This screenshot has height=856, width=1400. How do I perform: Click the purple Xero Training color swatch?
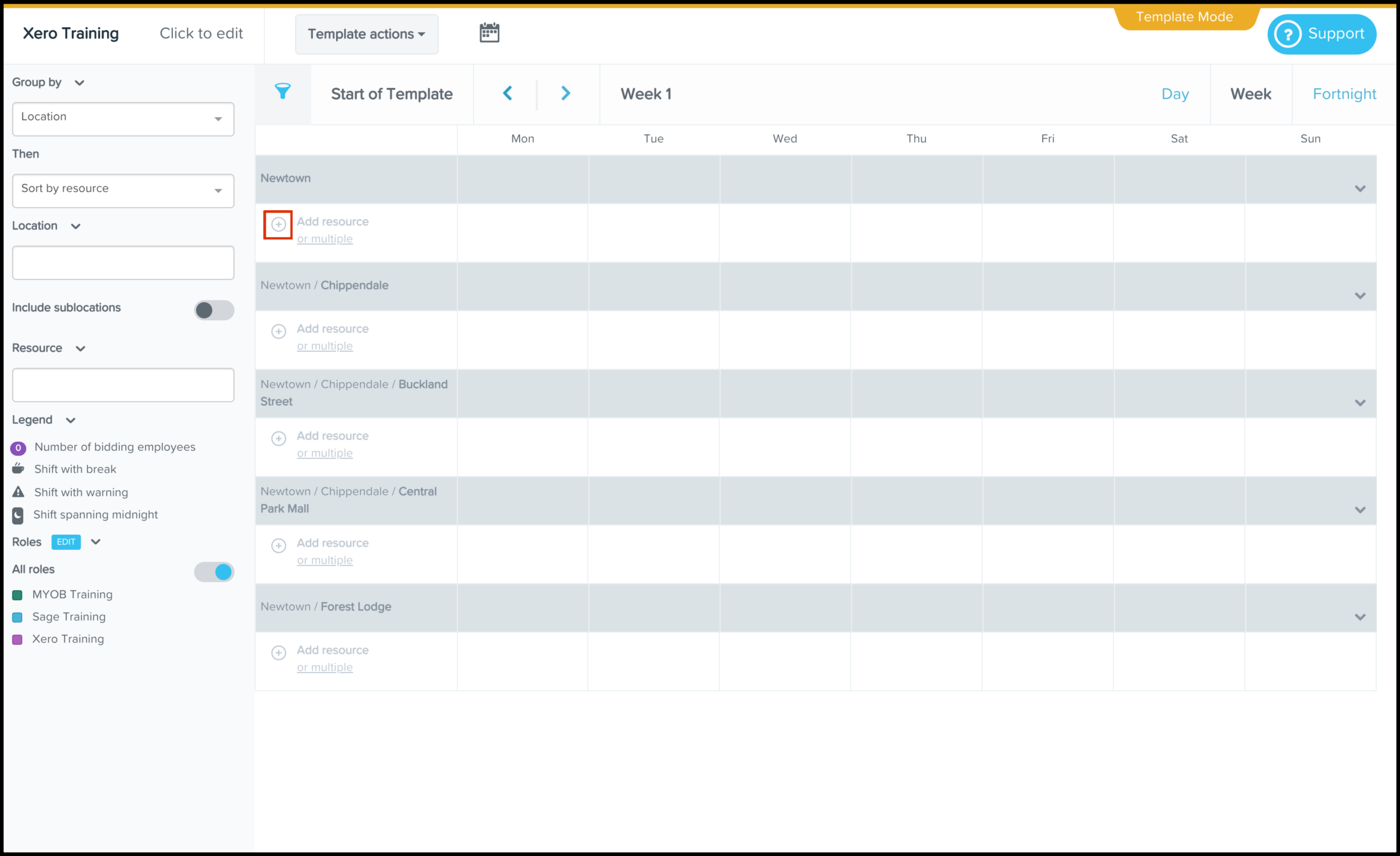(18, 640)
